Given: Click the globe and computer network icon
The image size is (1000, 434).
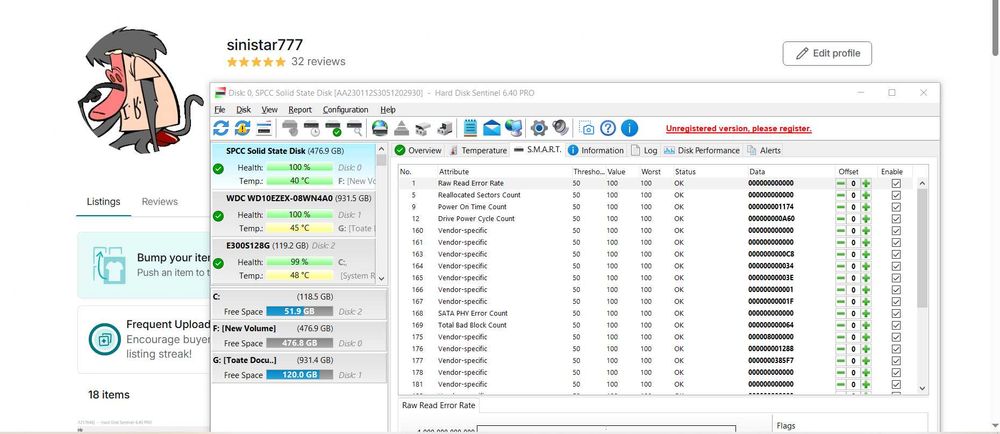Looking at the screenshot, I should [x=513, y=128].
